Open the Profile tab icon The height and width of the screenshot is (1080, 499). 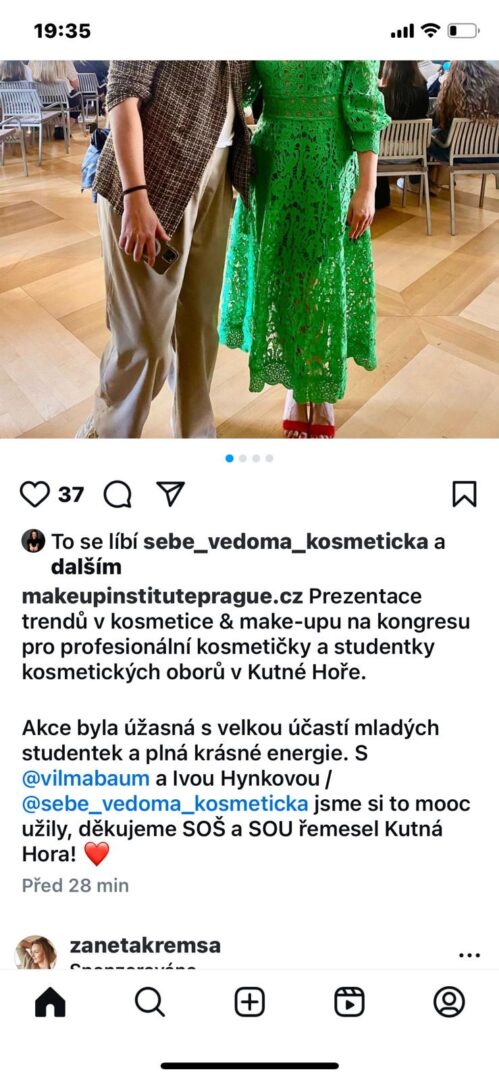point(449,1002)
